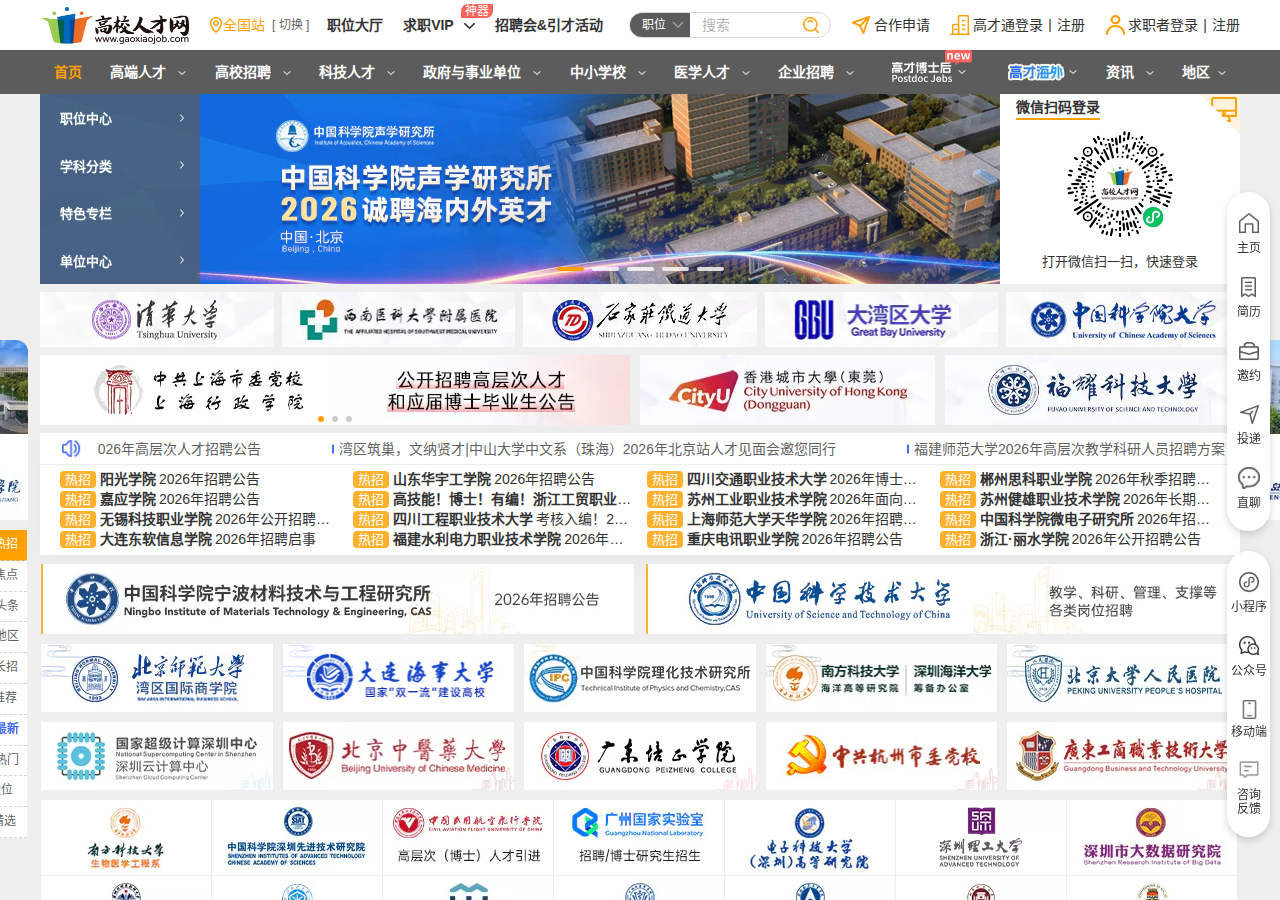Open 移动端 phone icon in sidebar

tap(1249, 718)
